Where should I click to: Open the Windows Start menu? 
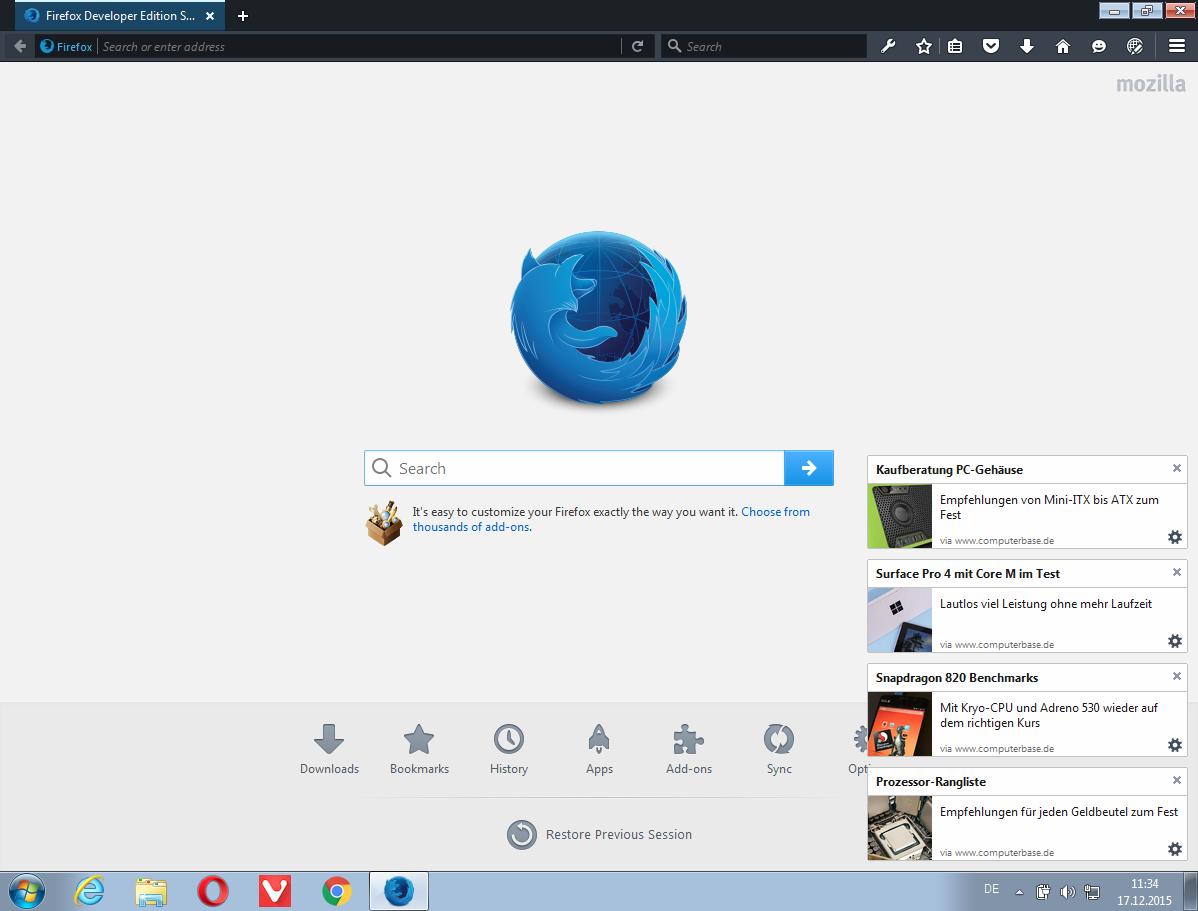27,891
